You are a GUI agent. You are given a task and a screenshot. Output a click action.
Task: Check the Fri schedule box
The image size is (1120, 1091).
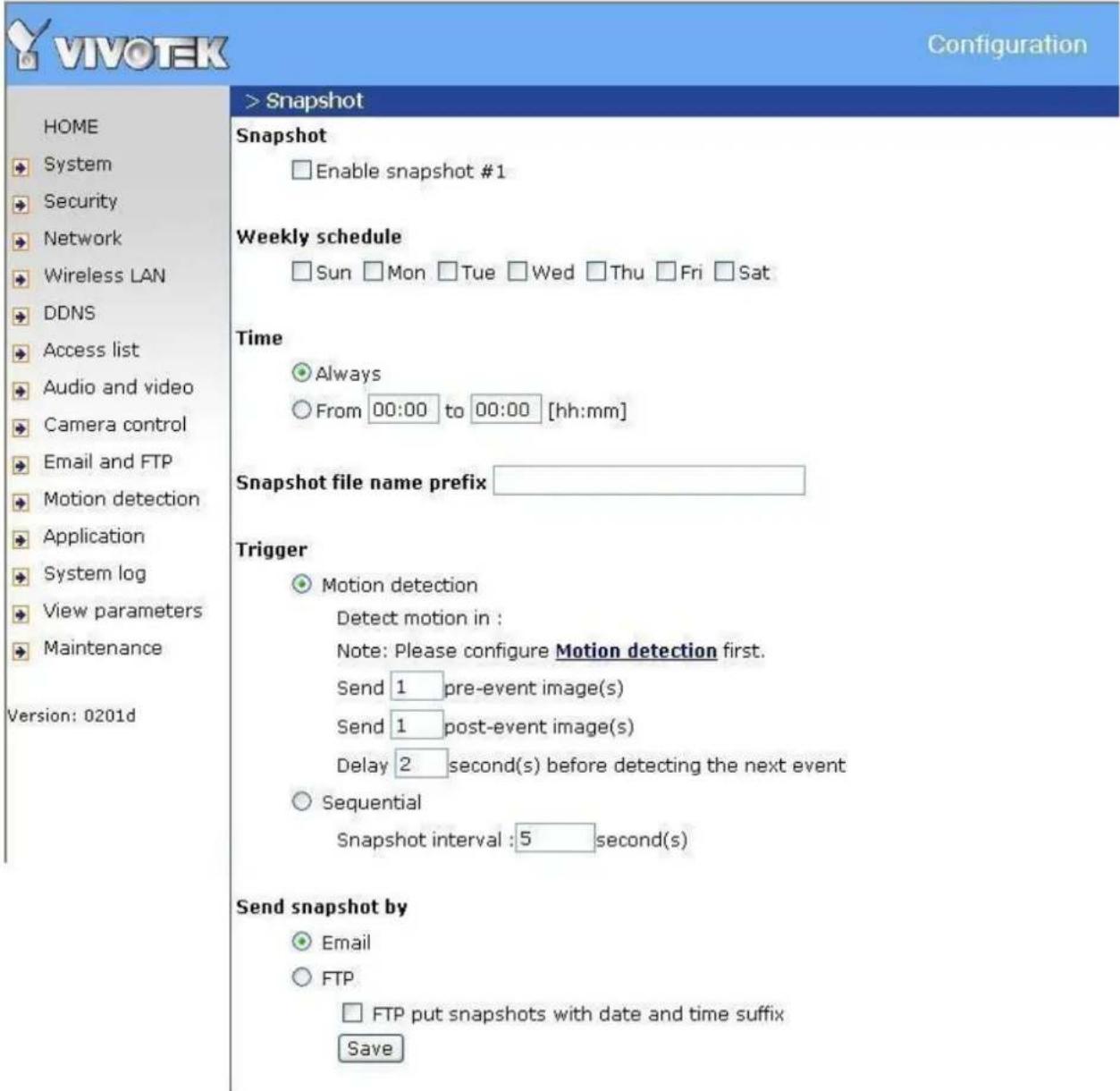(x=666, y=271)
